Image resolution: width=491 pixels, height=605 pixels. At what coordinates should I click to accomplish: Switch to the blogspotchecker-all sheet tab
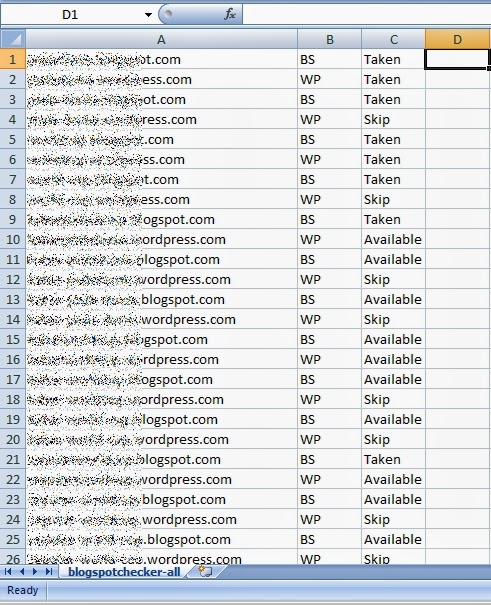tap(124, 572)
